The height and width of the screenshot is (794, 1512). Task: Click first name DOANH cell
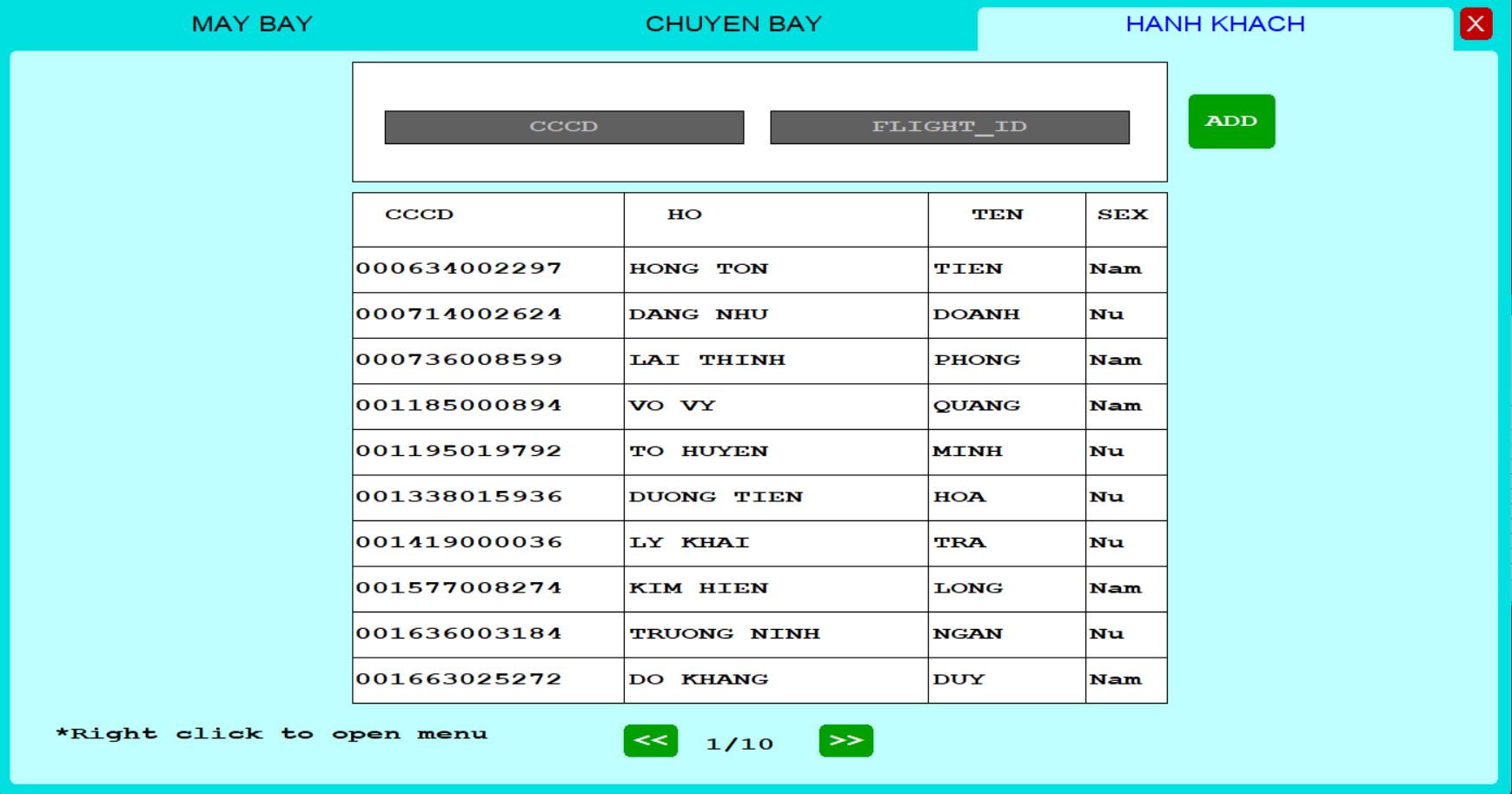[x=1007, y=315]
